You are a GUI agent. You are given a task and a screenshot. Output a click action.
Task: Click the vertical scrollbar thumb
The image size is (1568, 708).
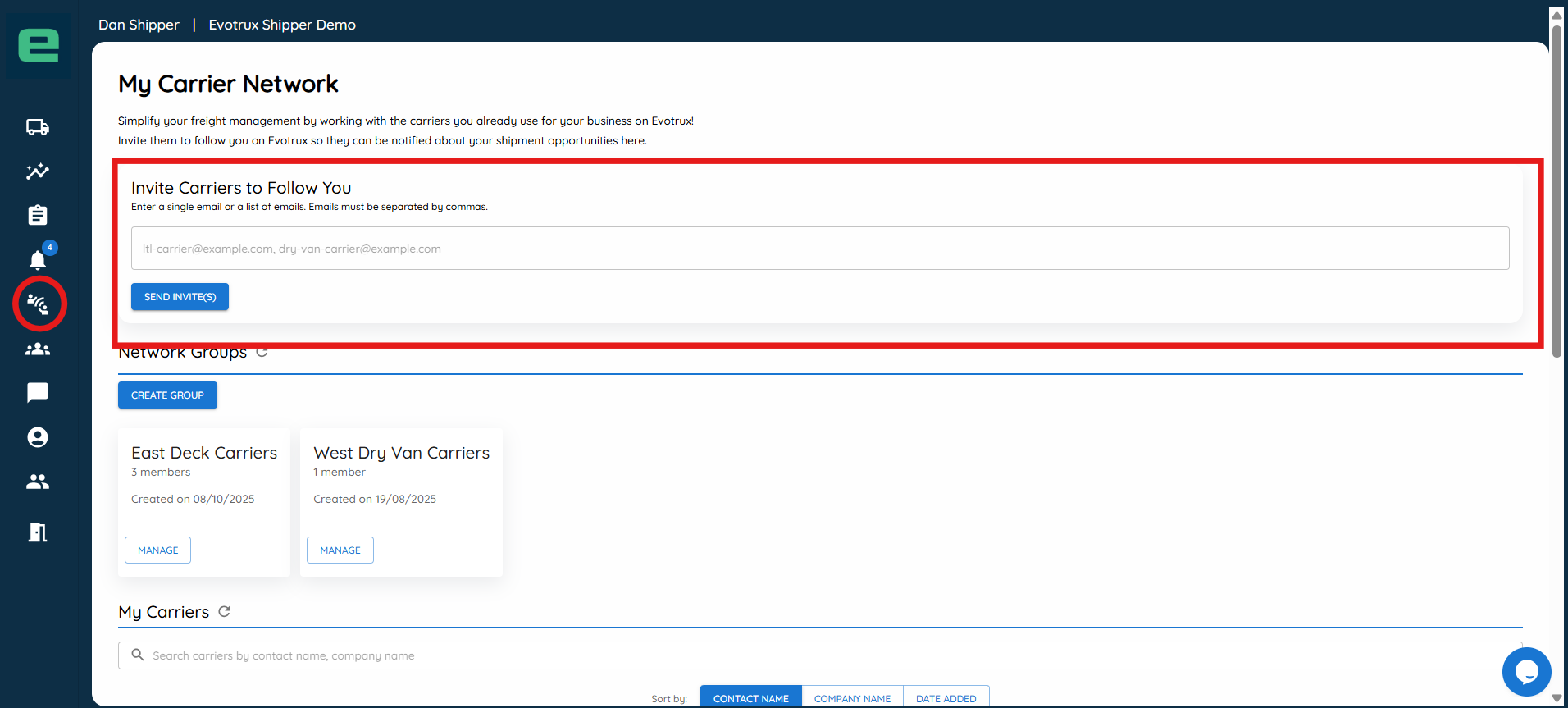click(x=1557, y=190)
